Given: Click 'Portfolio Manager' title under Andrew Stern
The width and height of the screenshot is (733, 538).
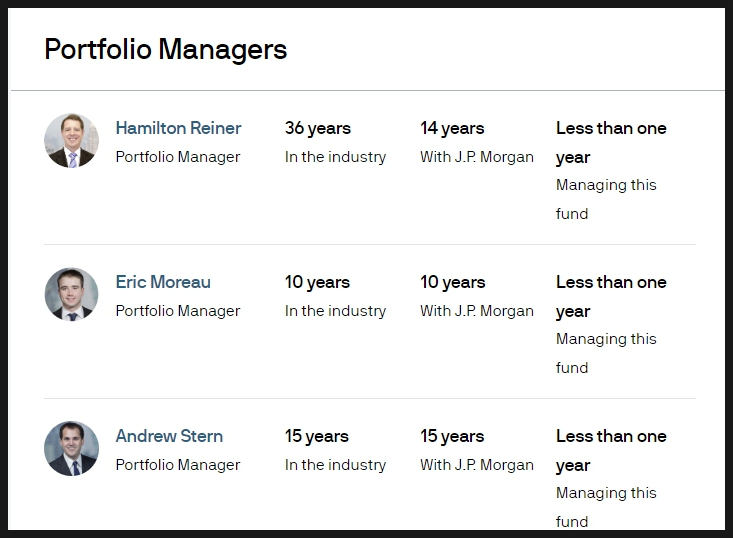Looking at the screenshot, I should pyautogui.click(x=178, y=465).
